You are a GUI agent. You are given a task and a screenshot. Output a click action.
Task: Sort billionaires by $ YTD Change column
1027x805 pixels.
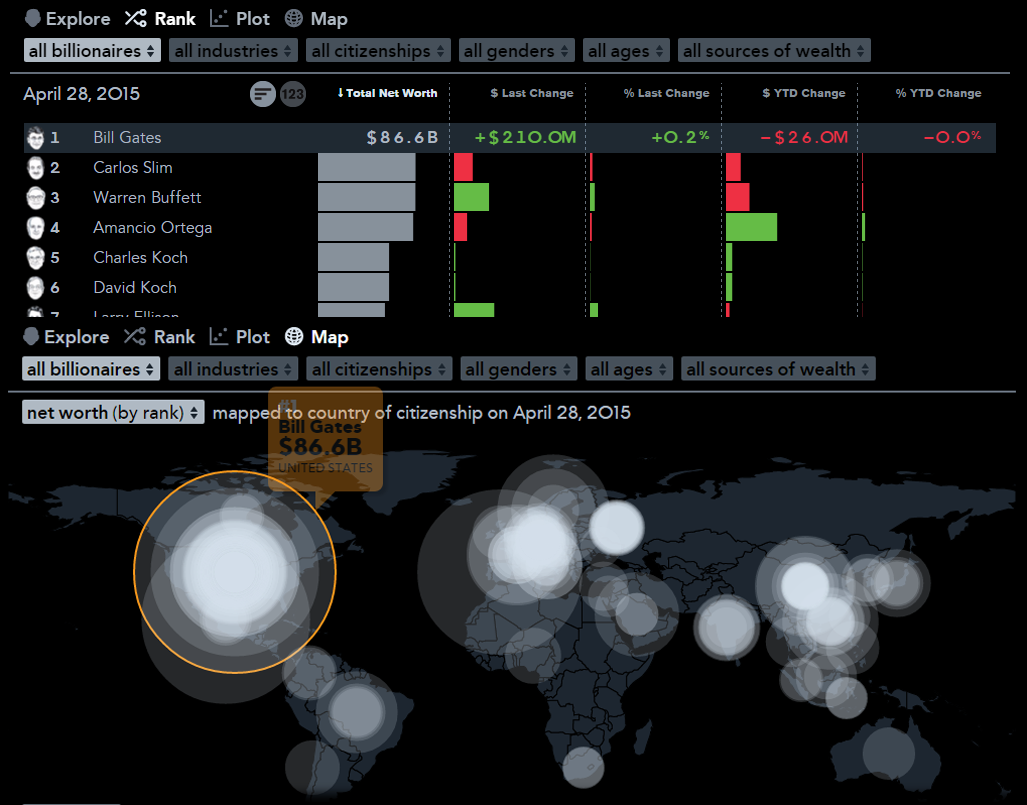click(803, 93)
